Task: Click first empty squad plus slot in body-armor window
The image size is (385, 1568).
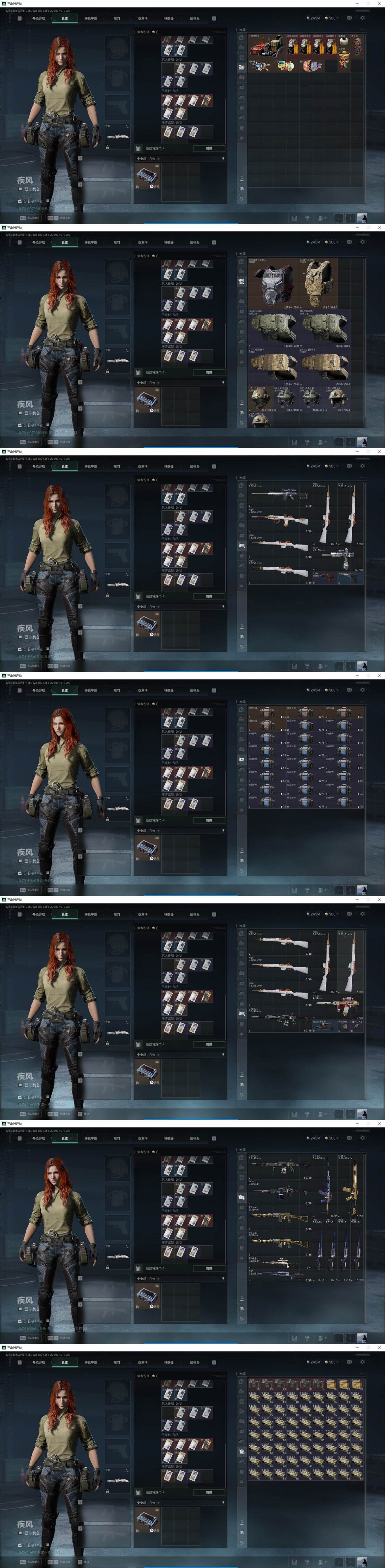Action: 338,442
